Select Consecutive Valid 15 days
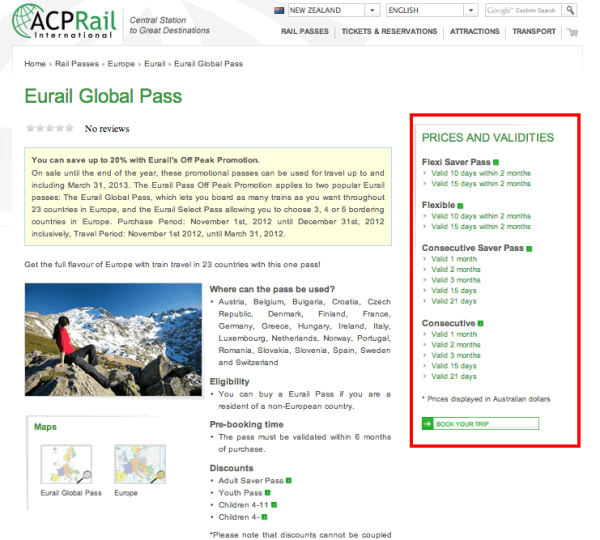 pyautogui.click(x=454, y=366)
